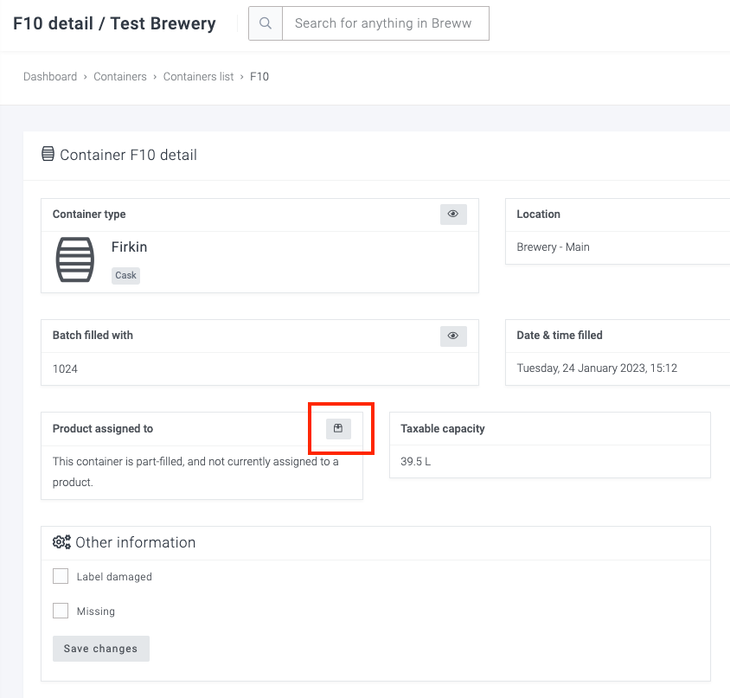Screen dimensions: 730x698
Task: View batch details using eye icon
Action: tap(453, 336)
